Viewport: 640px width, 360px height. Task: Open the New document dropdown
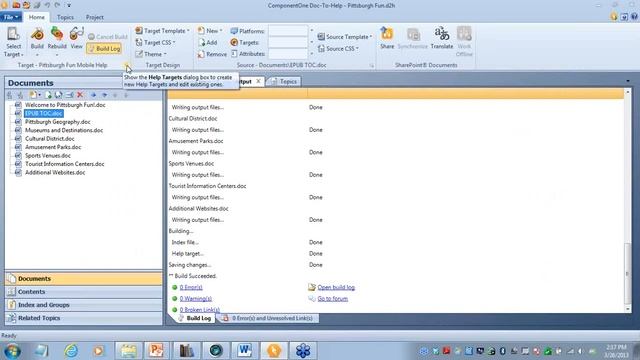click(210, 31)
